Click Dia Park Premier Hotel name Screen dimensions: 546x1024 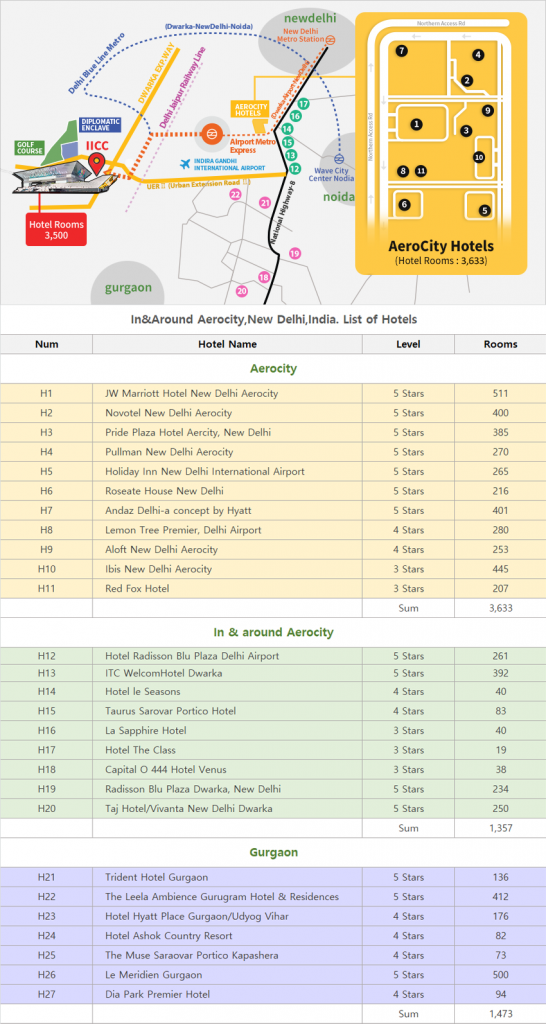(157, 994)
